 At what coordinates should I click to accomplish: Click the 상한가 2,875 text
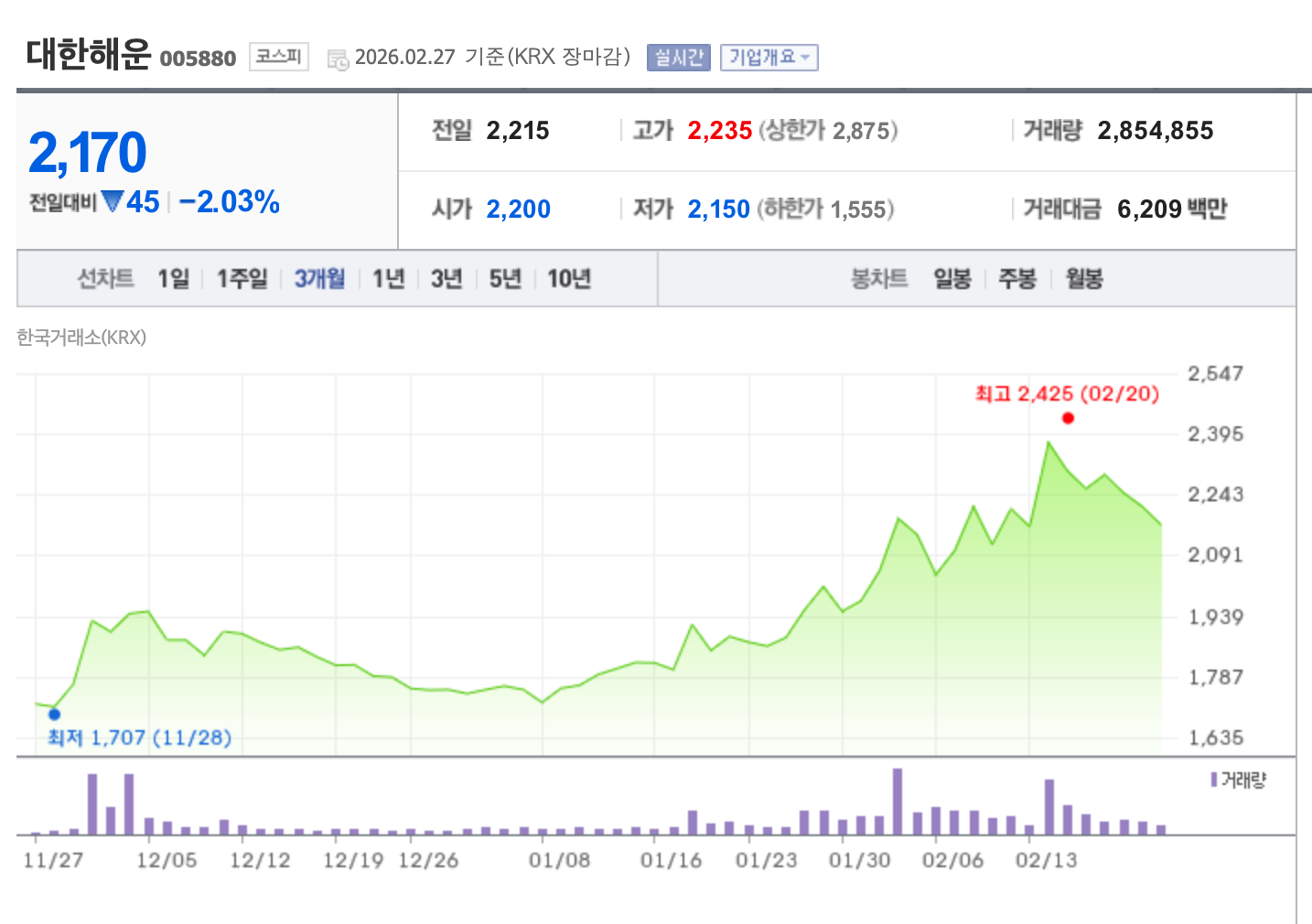tap(828, 131)
